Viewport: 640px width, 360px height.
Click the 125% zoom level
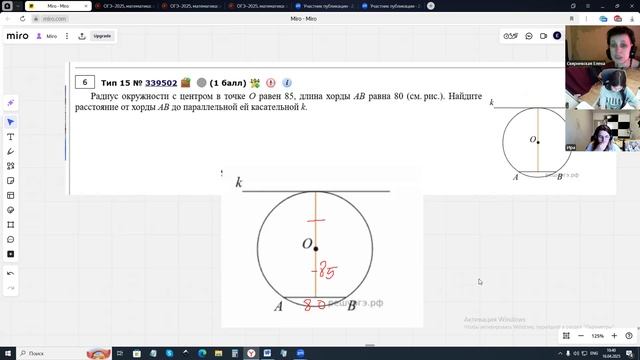tap(598, 336)
